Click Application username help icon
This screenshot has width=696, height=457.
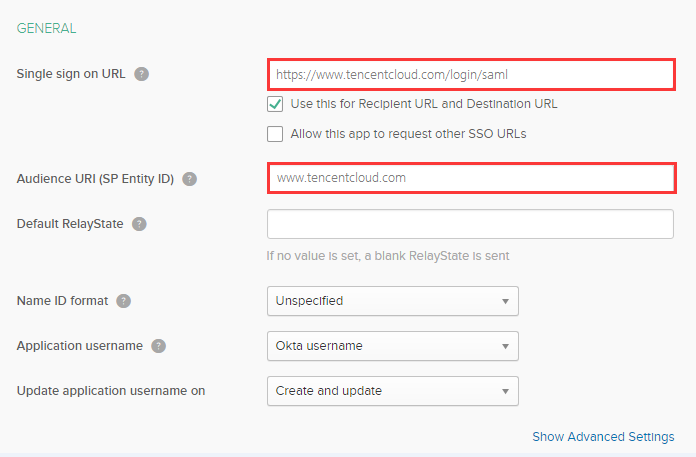[158, 346]
